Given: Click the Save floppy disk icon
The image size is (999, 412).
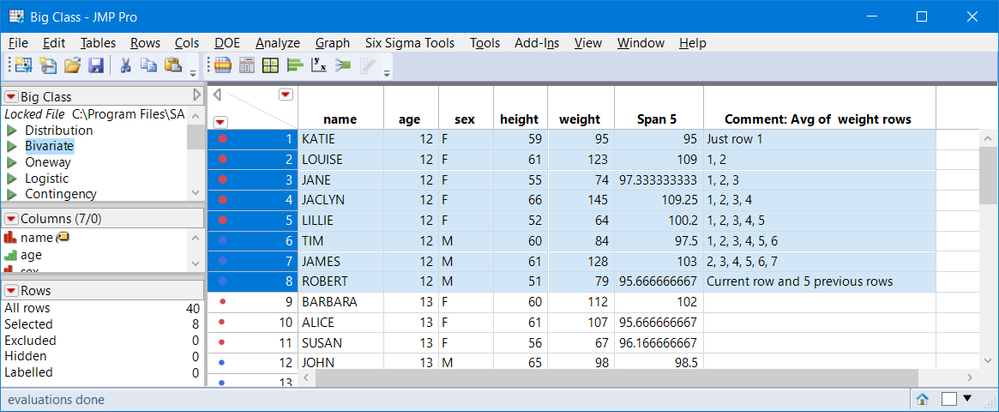Looking at the screenshot, I should tap(96, 66).
